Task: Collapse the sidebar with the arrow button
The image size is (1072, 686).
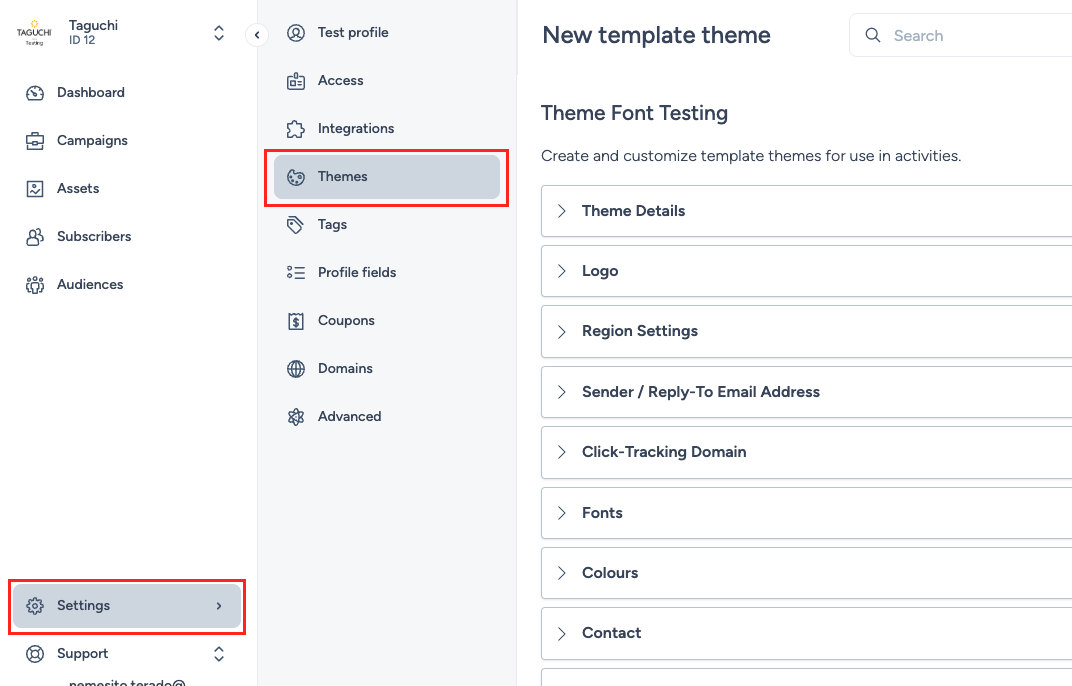Action: point(257,35)
